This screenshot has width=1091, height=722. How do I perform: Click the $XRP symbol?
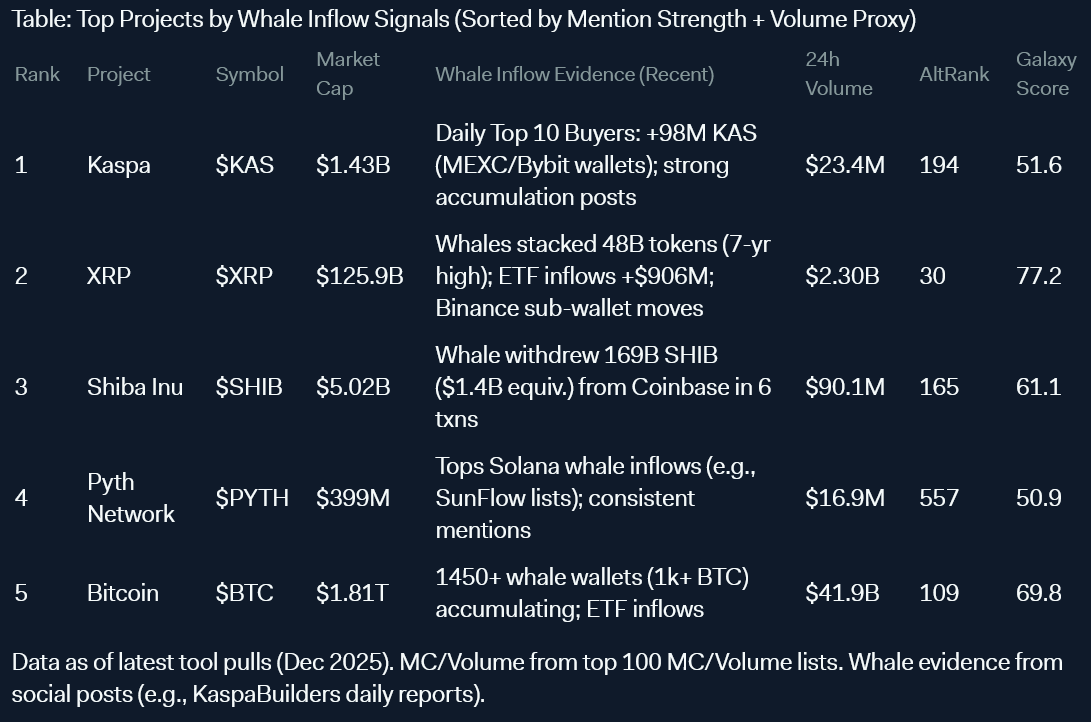click(244, 276)
